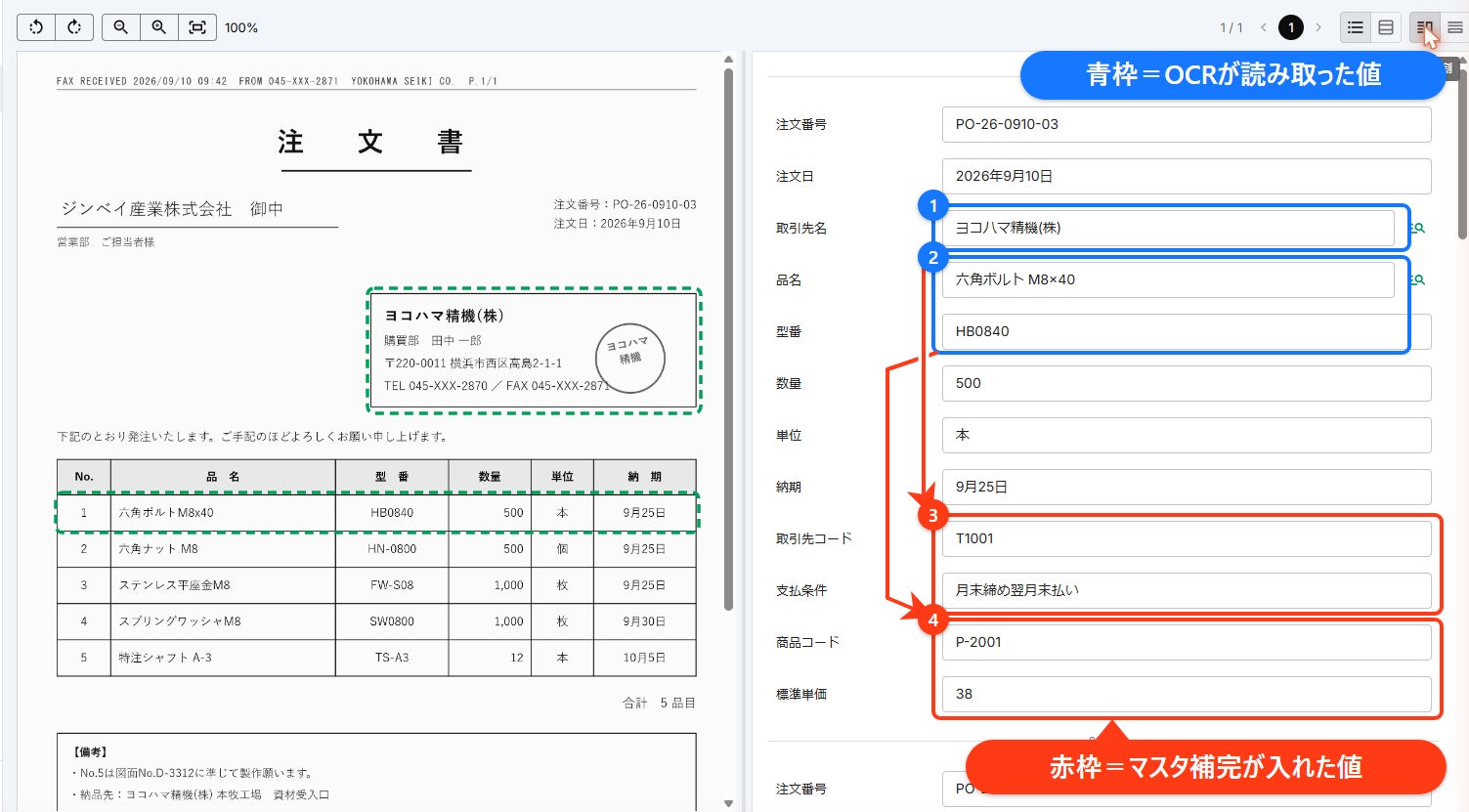Select page 1 in the pager

(1291, 27)
